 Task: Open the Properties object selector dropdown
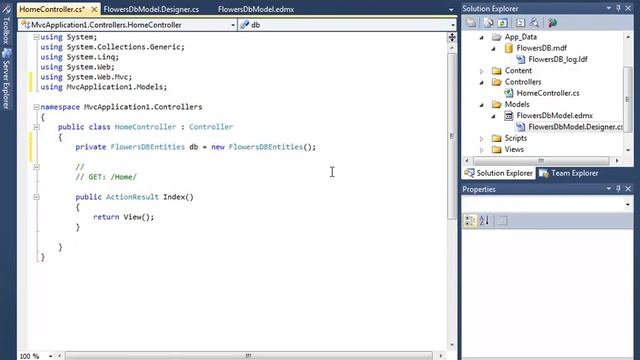[628, 204]
